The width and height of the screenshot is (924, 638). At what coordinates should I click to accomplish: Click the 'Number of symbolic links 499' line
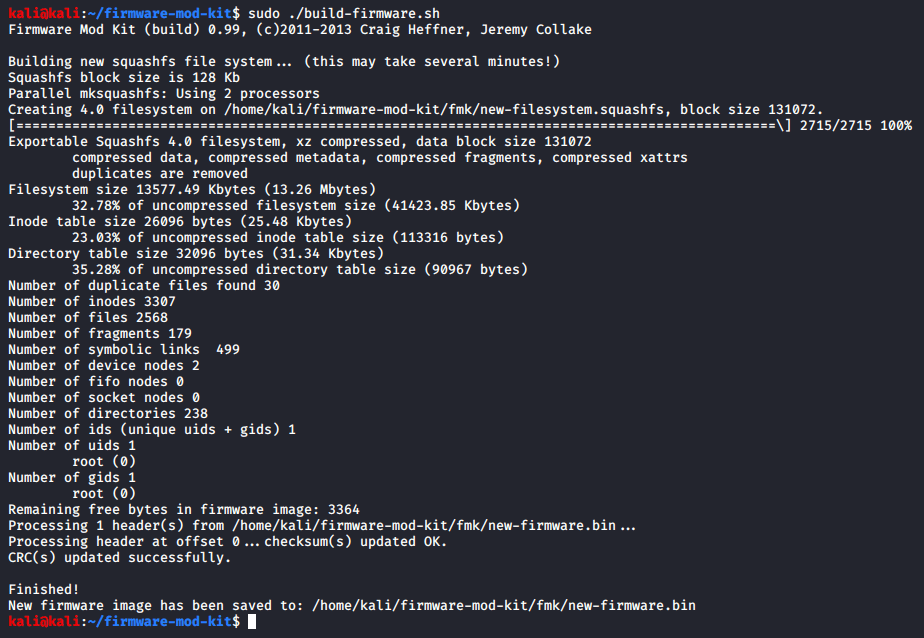point(124,349)
